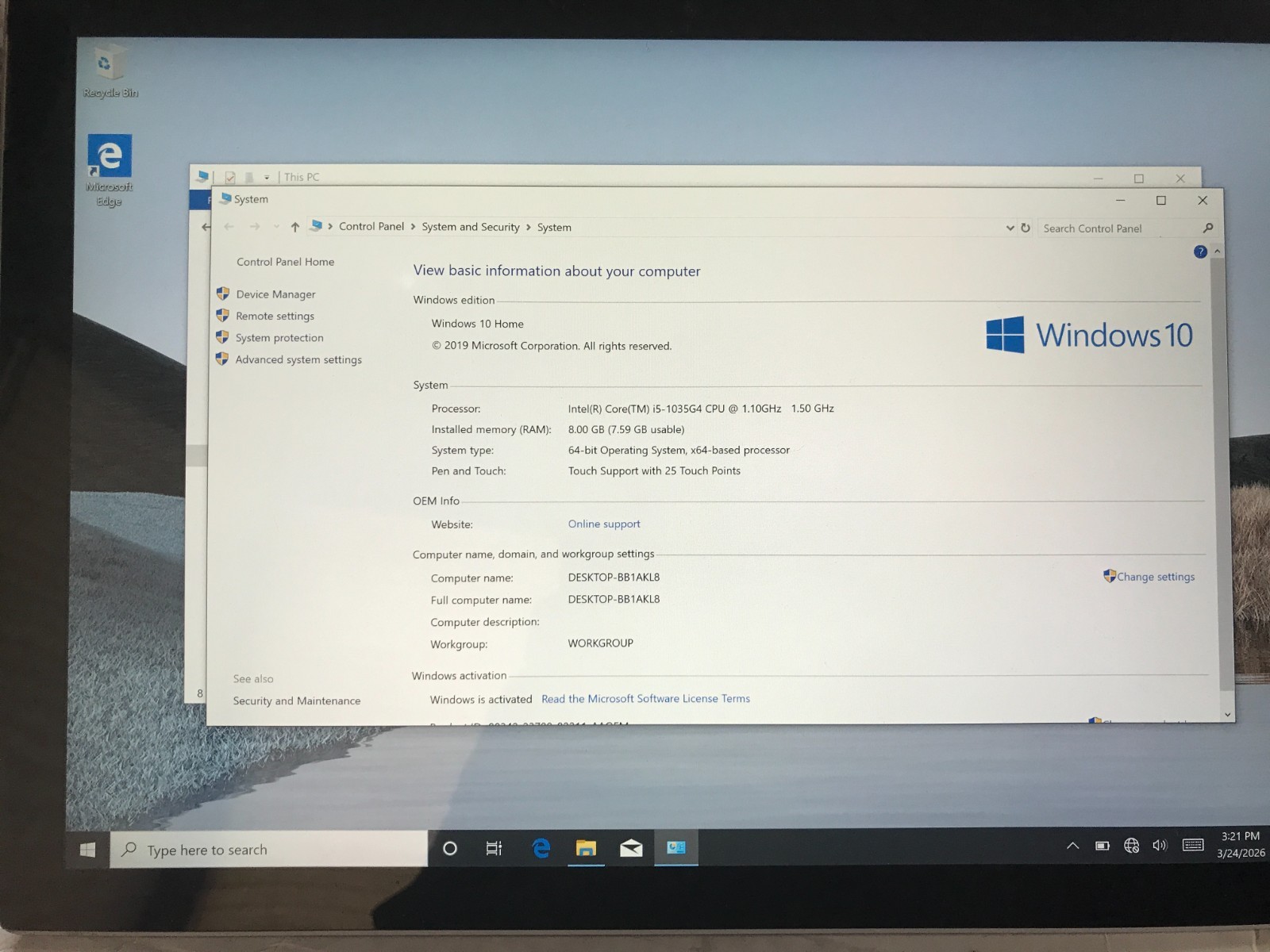Click the Windows 10 logo in System window
Screen dimensions: 1270x952
pos(1089,335)
